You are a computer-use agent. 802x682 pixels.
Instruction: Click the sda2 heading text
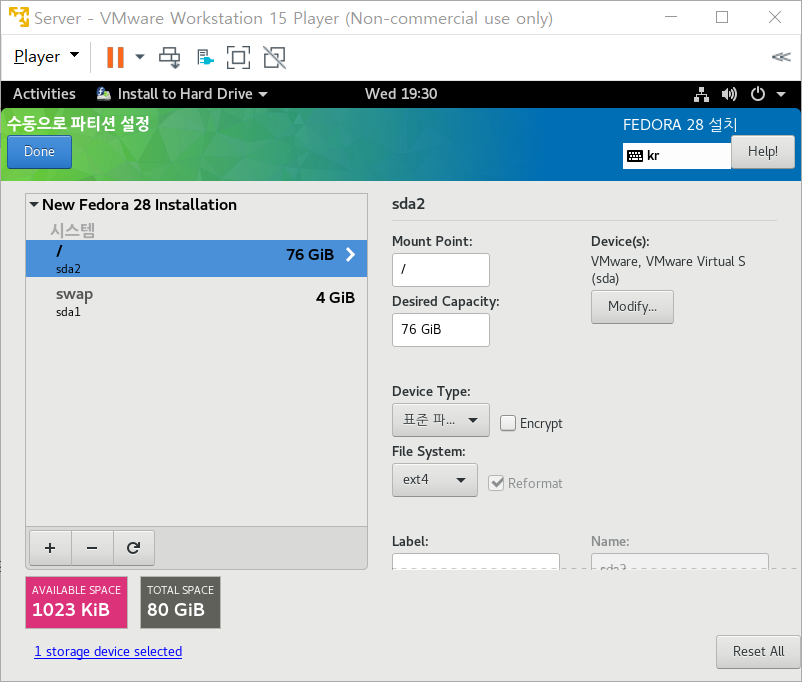point(408,204)
